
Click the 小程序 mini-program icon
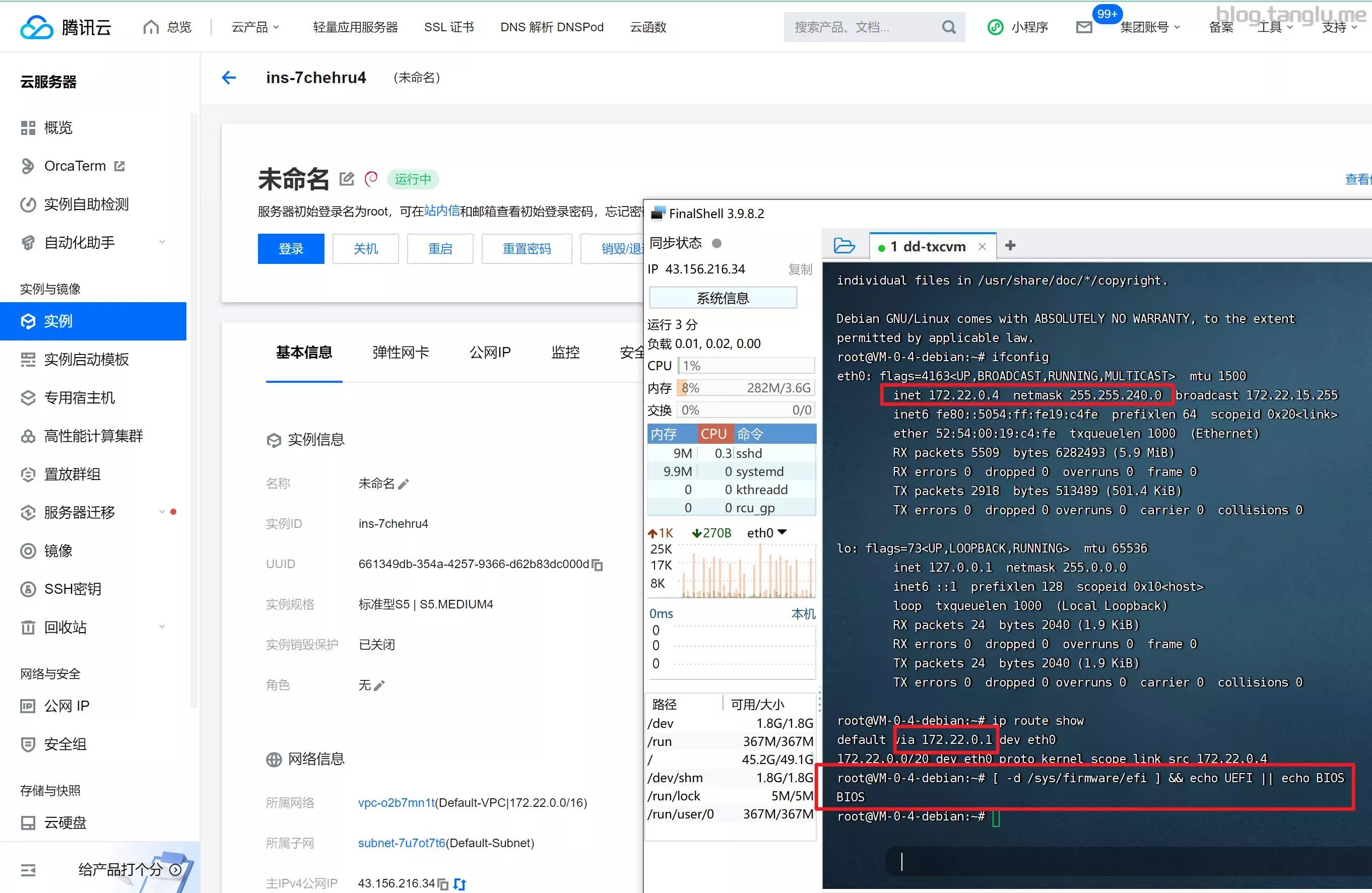click(995, 27)
